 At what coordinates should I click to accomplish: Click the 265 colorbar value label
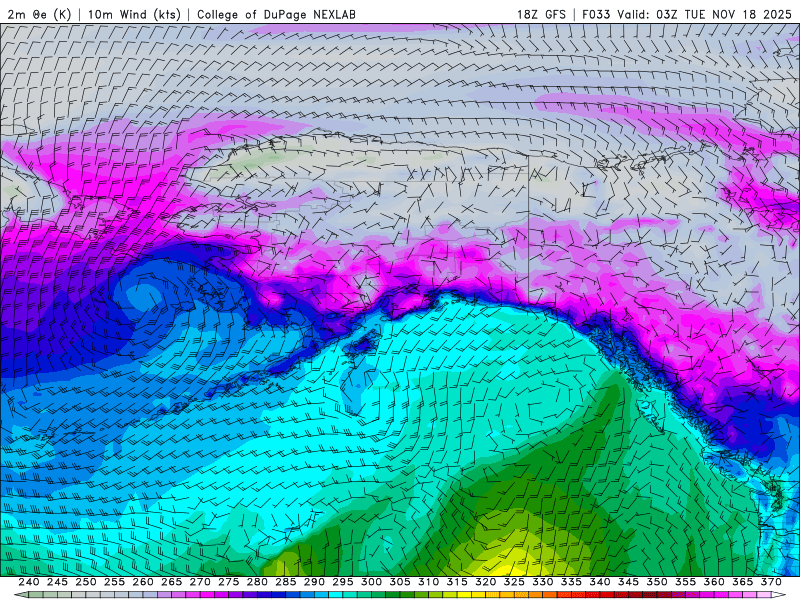coord(171,582)
